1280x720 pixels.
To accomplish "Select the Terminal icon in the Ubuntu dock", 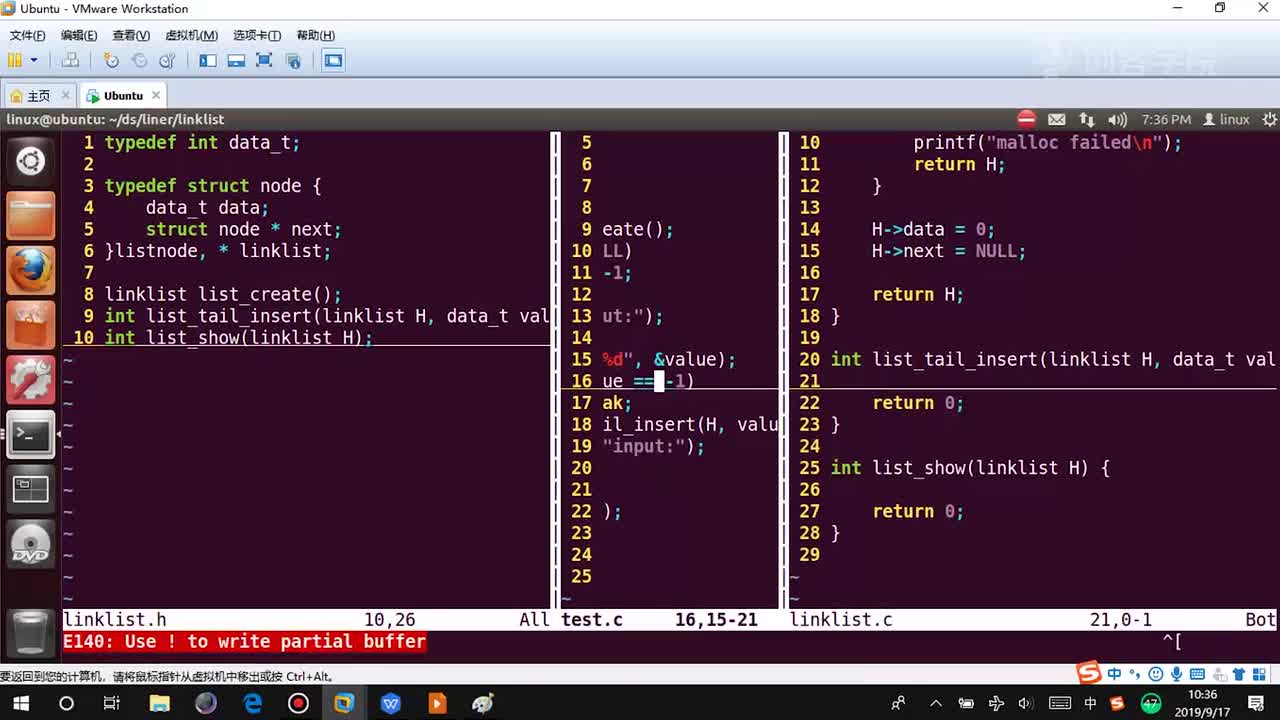I will click(30, 434).
